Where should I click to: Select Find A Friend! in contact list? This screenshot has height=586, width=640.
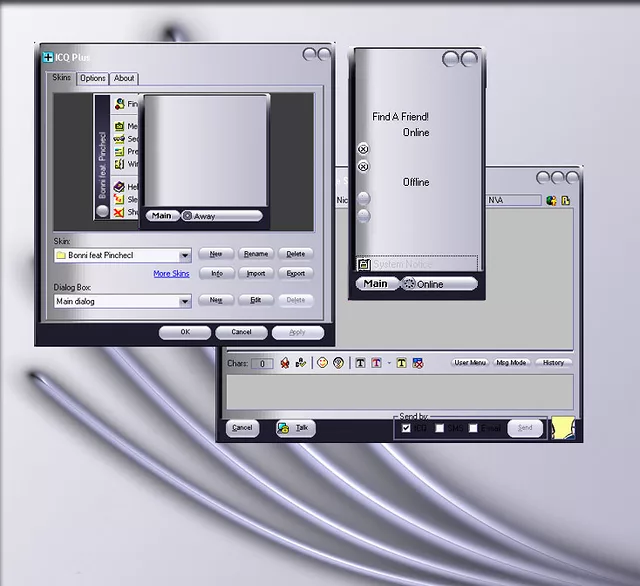coord(400,117)
